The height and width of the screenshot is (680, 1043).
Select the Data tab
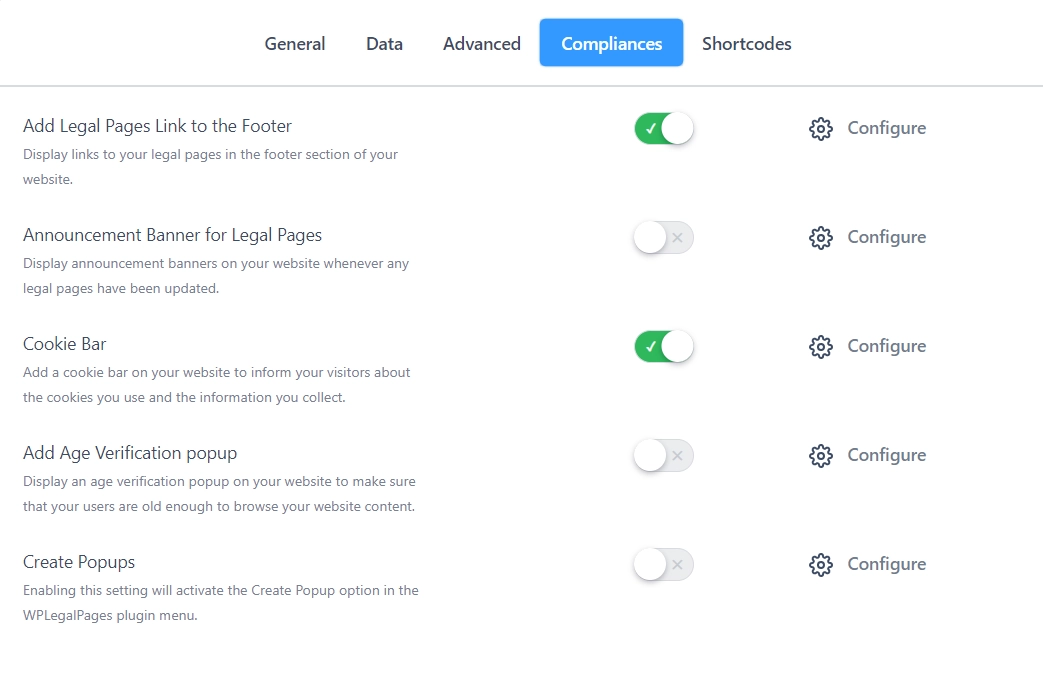click(384, 43)
